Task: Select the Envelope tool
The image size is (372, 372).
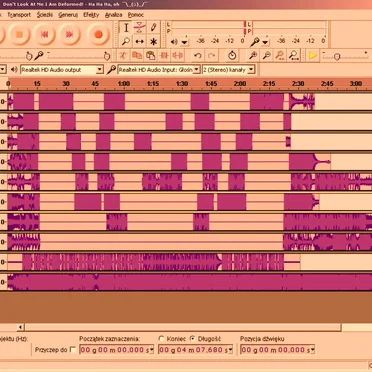Action: click(x=140, y=28)
